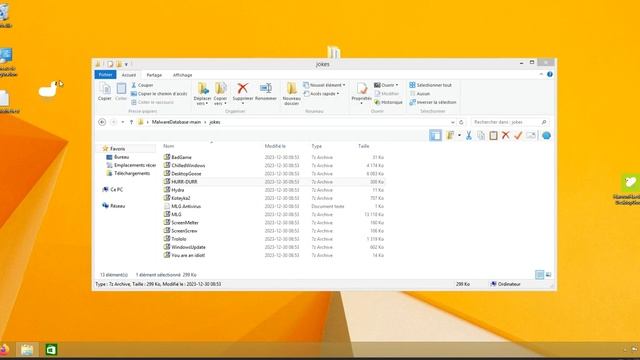Open the Déplacer vers dropdown
Viewport: 640px width, 360px height.
pyautogui.click(x=202, y=94)
